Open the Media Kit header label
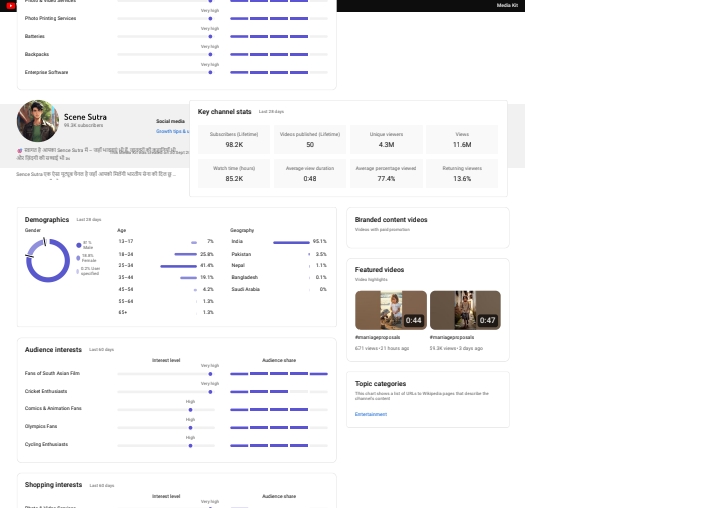This screenshot has height=508, width=720. coord(507,6)
